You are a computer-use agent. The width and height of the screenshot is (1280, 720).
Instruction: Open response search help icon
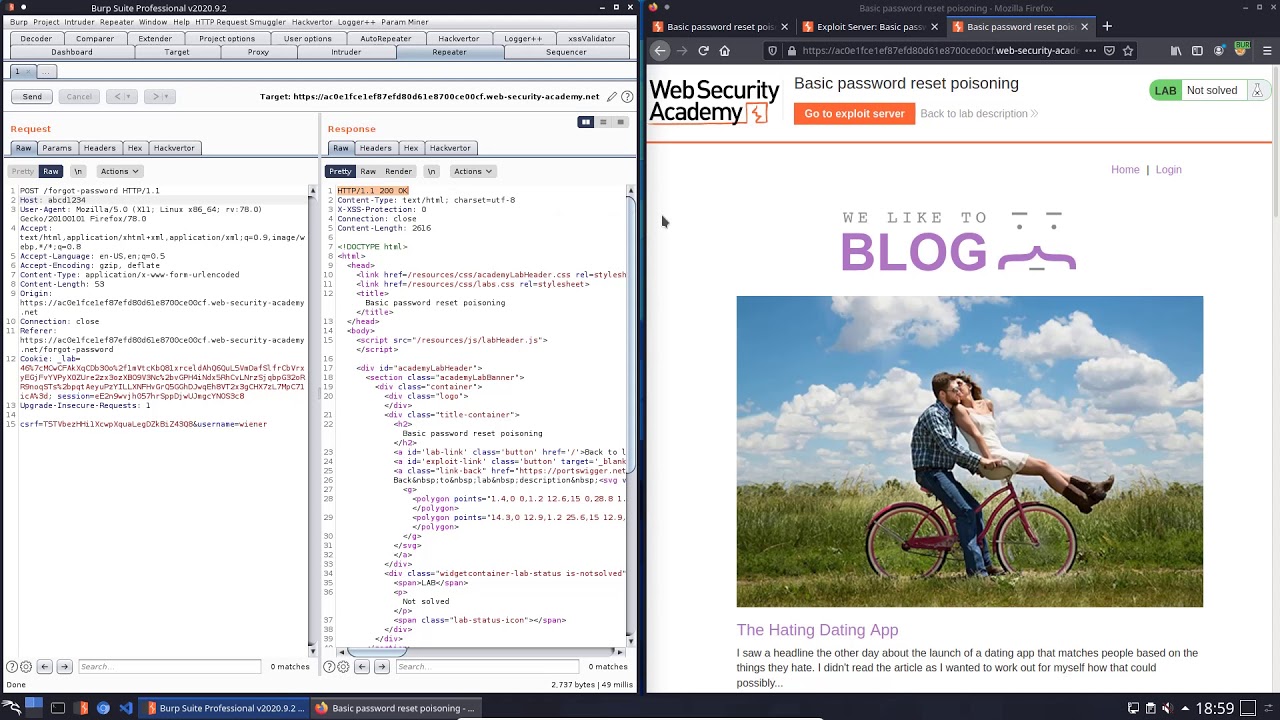[329, 667]
